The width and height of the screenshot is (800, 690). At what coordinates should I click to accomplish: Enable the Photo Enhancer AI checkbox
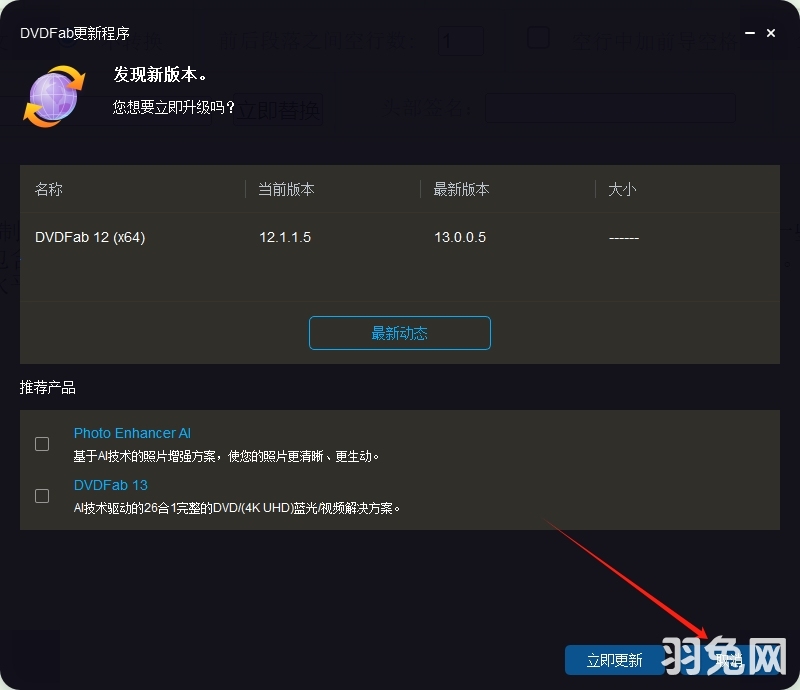[41, 443]
